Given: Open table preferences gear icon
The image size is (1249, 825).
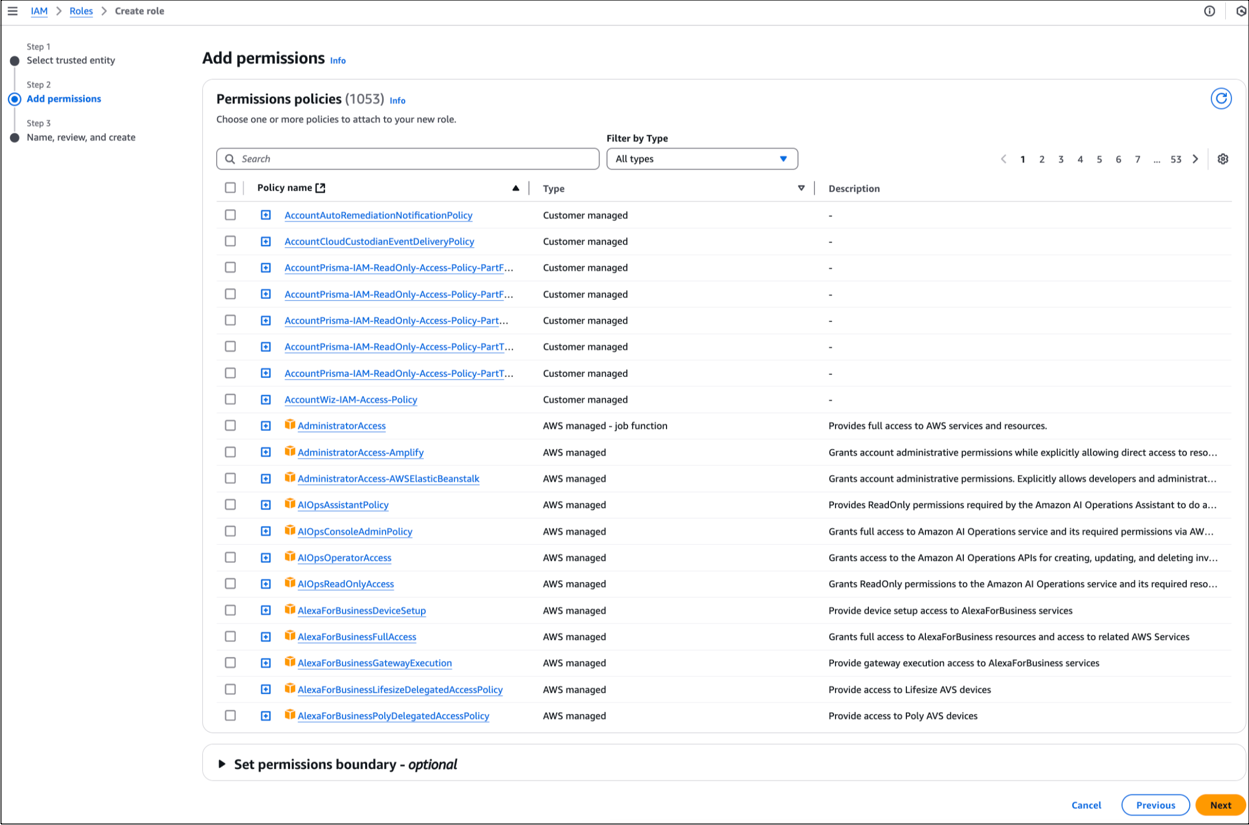Looking at the screenshot, I should click(1222, 159).
